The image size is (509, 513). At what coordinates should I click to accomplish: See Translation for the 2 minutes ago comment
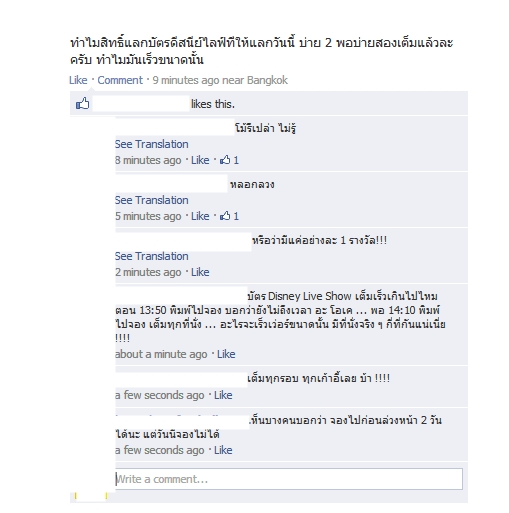(x=152, y=256)
